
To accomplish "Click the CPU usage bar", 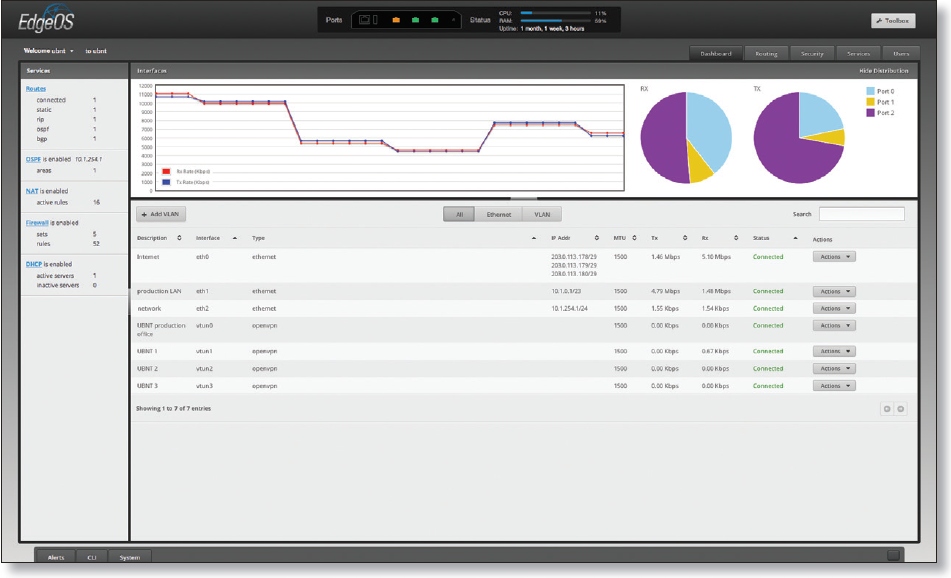I will point(556,13).
